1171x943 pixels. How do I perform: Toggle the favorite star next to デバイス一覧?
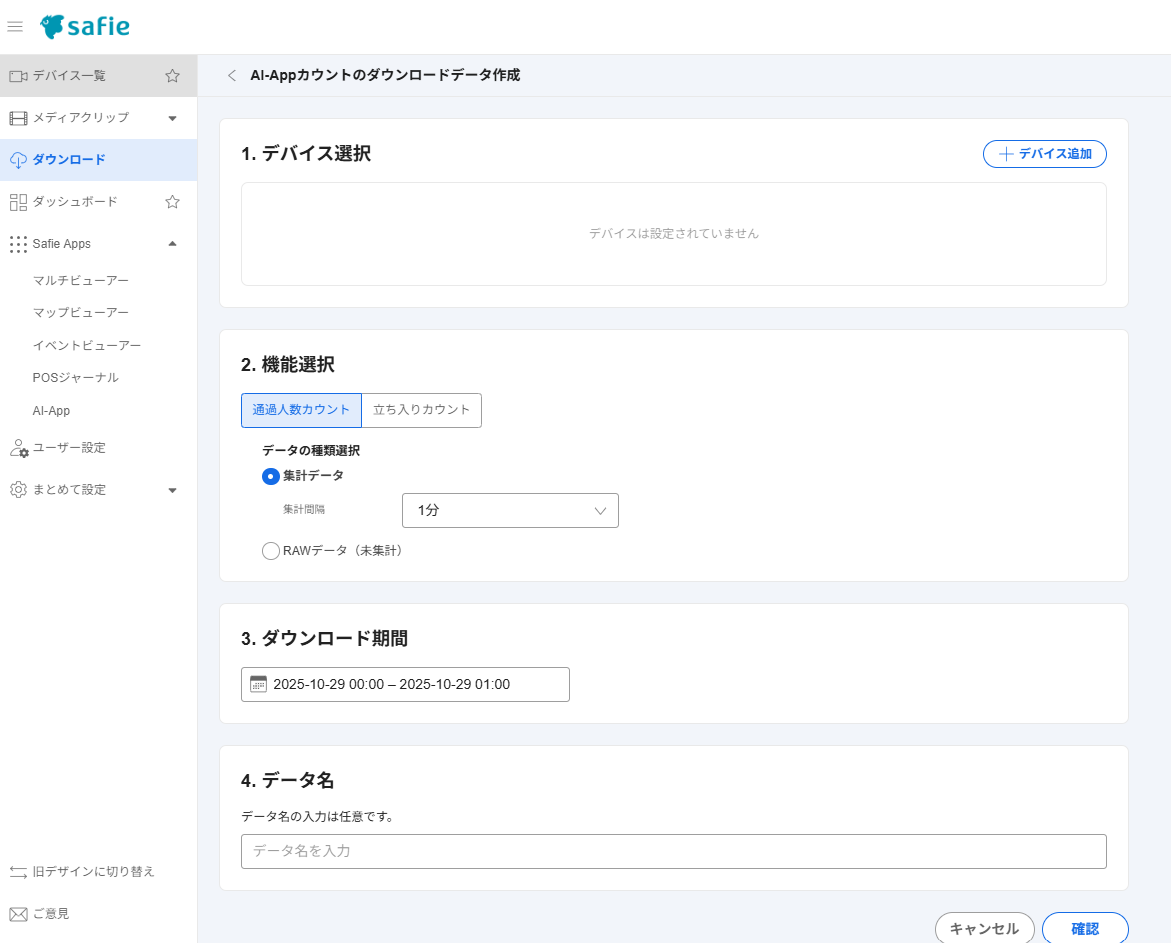pos(171,75)
